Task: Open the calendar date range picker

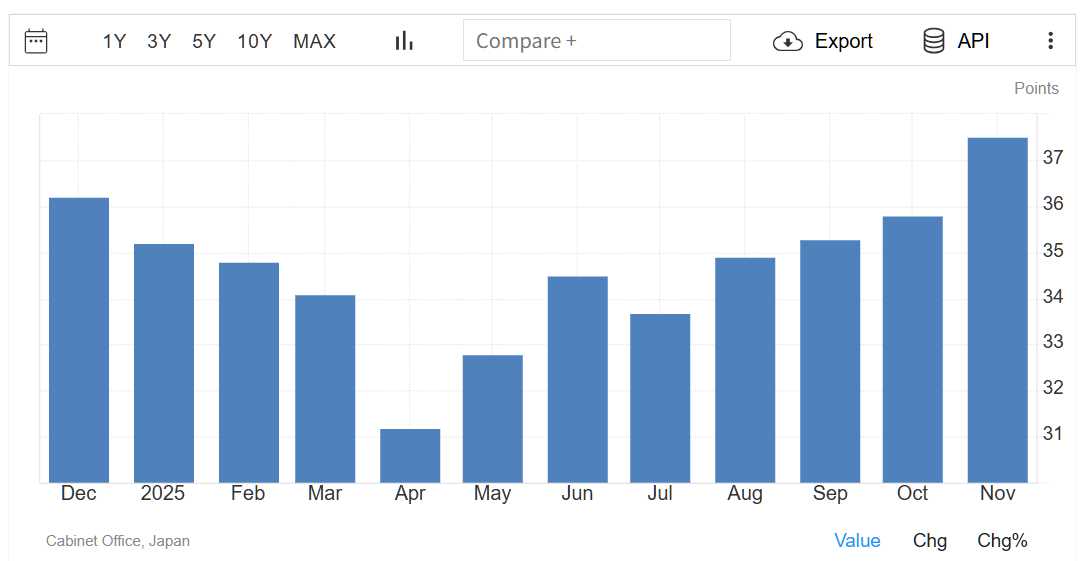Action: (x=36, y=41)
